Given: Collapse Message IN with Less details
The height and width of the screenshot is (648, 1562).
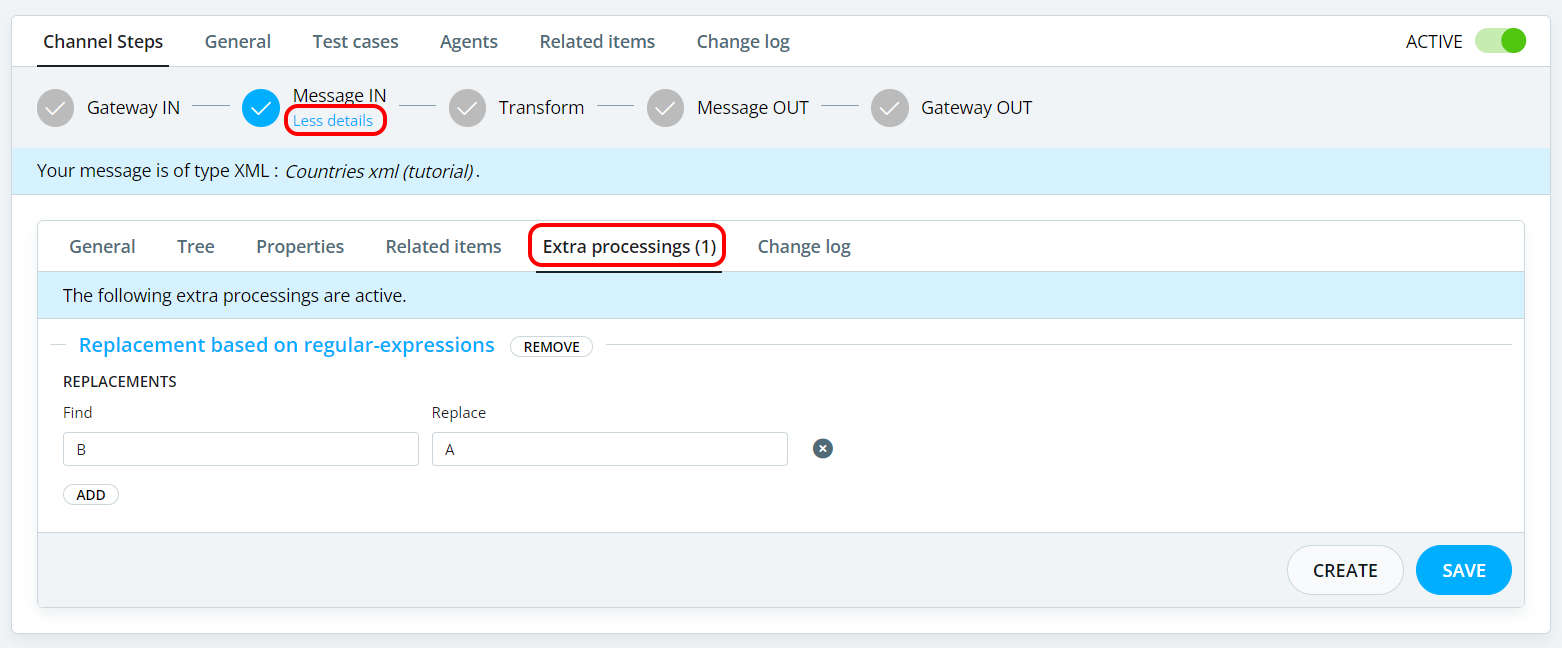Looking at the screenshot, I should (333, 121).
